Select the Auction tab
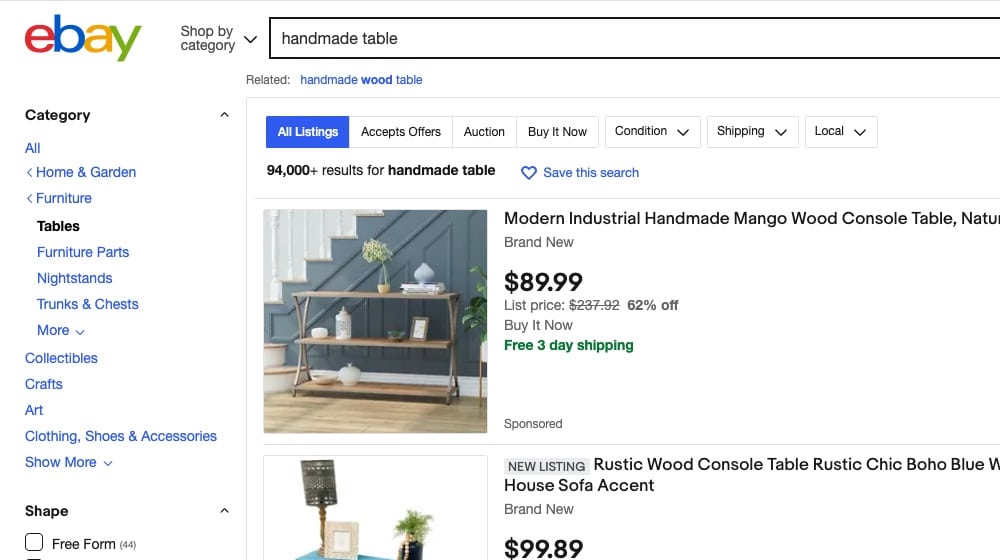 tap(484, 132)
